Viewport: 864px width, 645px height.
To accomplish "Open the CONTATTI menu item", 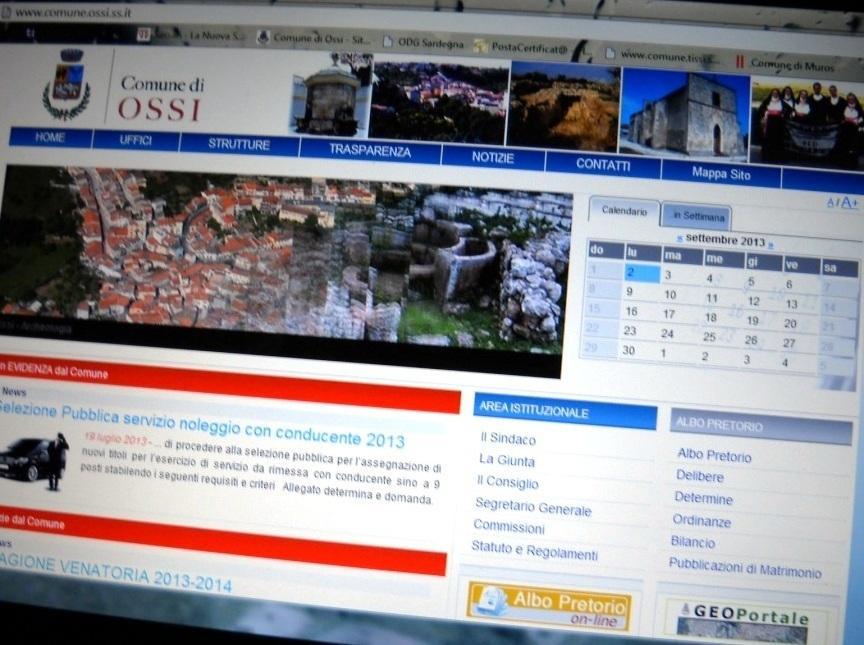I will pos(603,165).
